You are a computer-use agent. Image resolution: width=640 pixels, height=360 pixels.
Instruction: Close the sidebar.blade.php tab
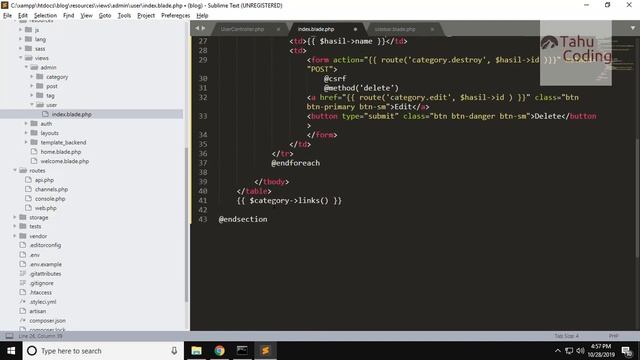pyautogui.click(x=432, y=29)
